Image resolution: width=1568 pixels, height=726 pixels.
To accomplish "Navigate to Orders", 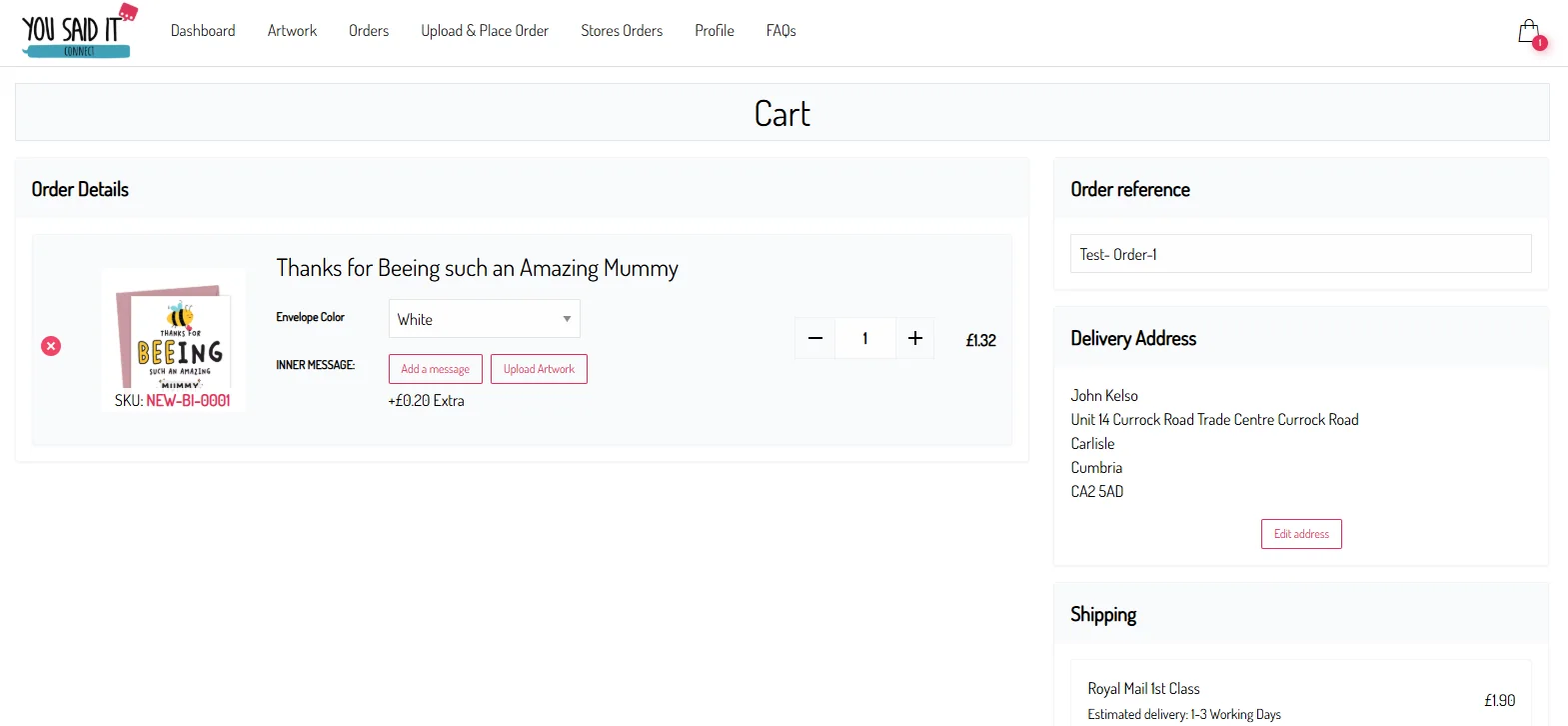I will click(x=369, y=31).
